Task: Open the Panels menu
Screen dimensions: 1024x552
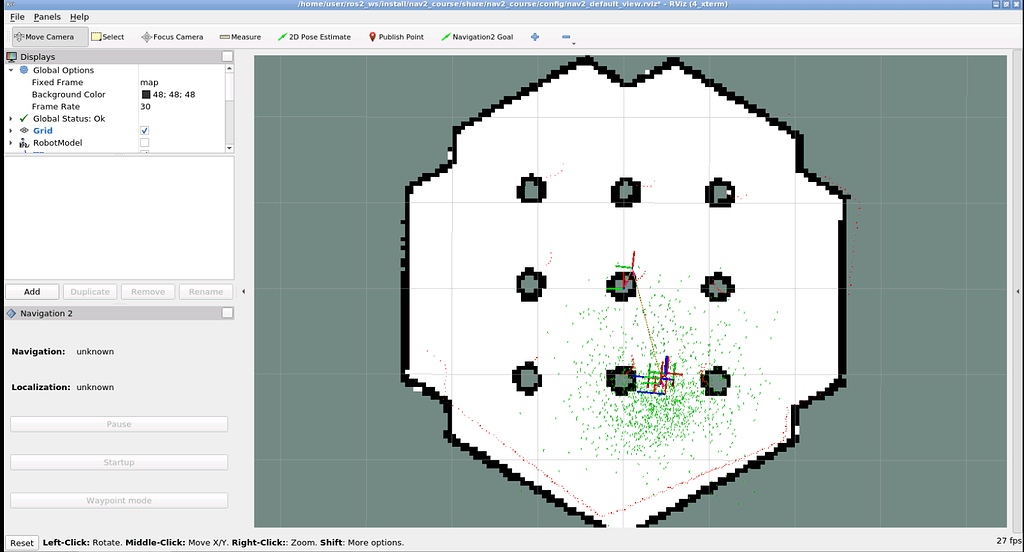Action: (x=47, y=17)
